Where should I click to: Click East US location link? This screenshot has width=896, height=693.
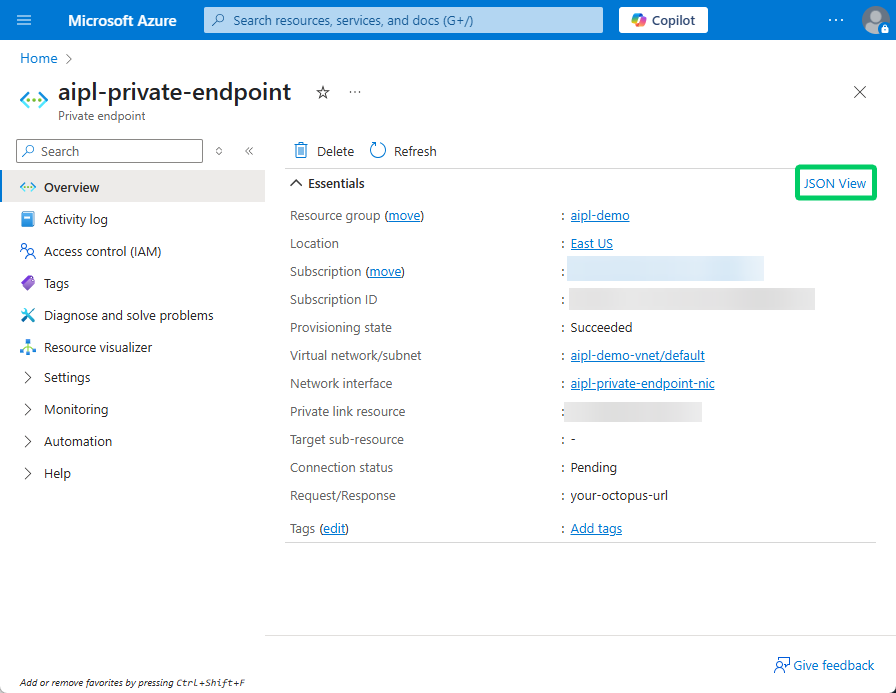click(591, 244)
